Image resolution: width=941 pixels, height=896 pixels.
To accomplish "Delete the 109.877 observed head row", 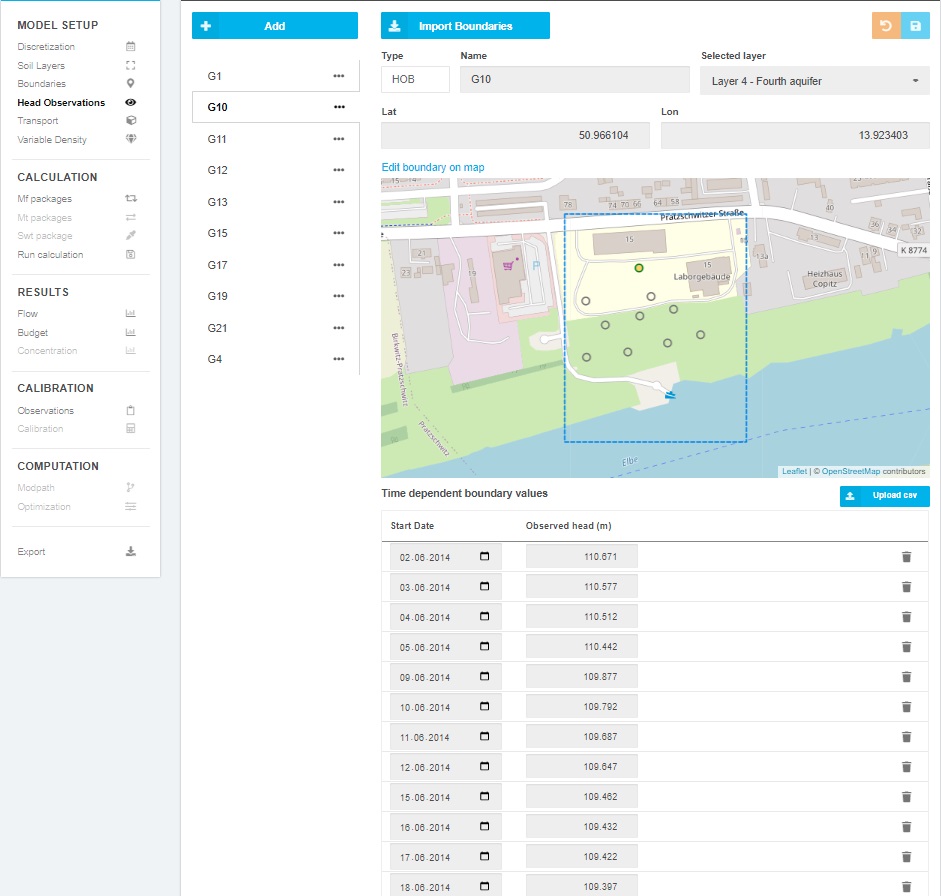I will pos(906,677).
